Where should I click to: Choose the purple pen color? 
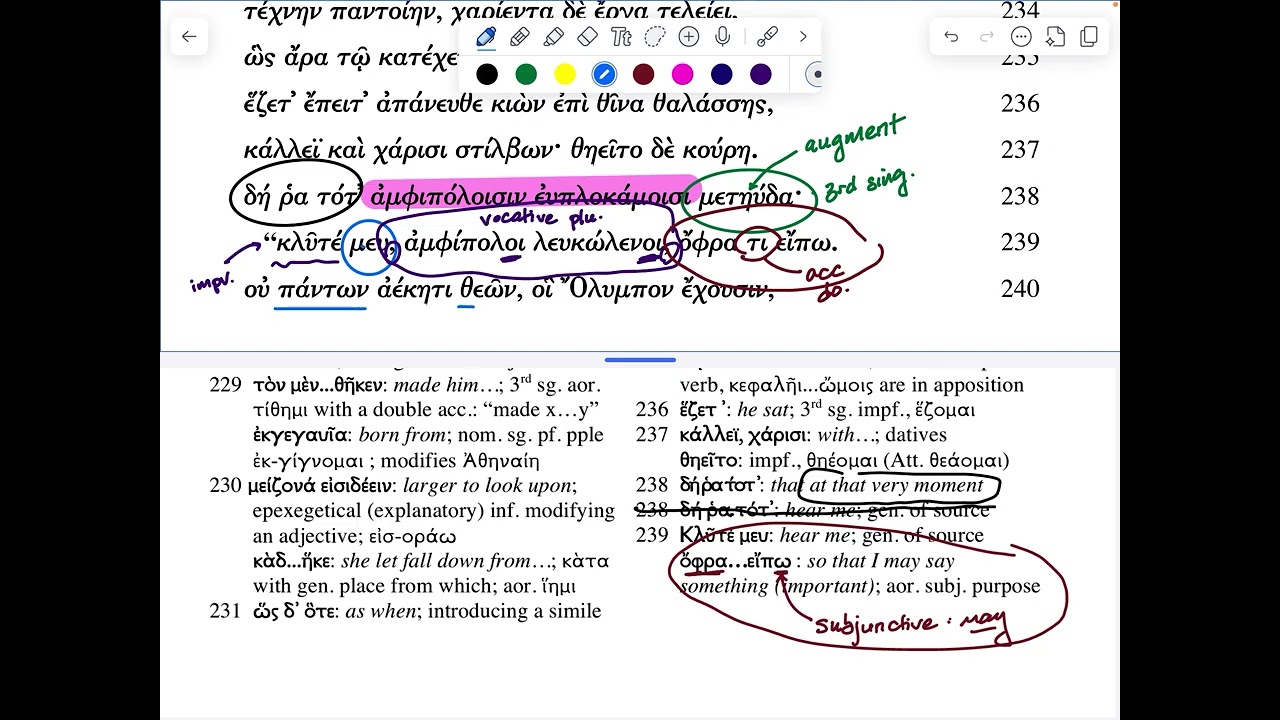[761, 74]
